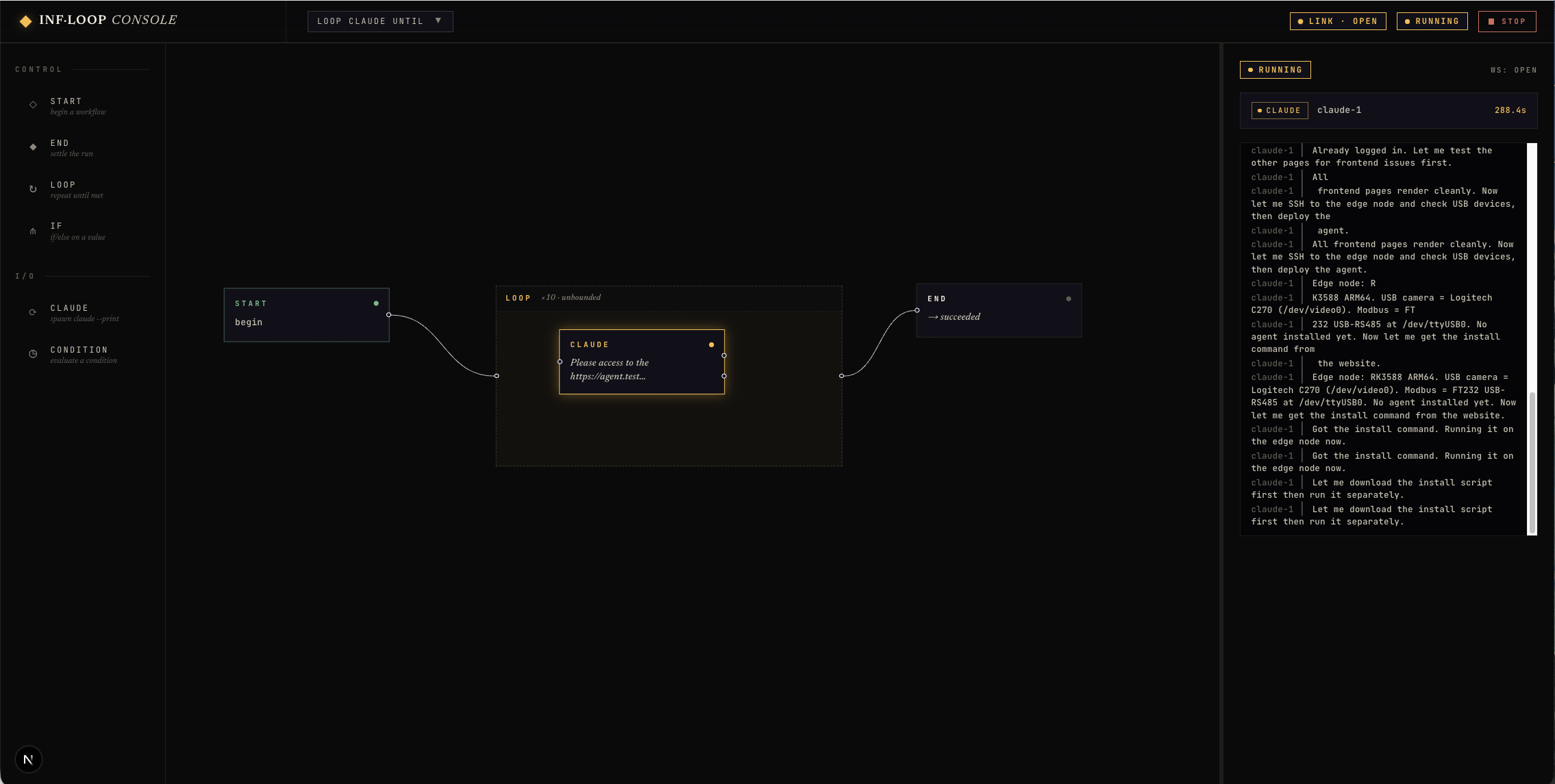The image size is (1555, 784).
Task: Click the dropdown arrow beside LOOP CLAUDE UNTIL
Action: pyautogui.click(x=438, y=21)
